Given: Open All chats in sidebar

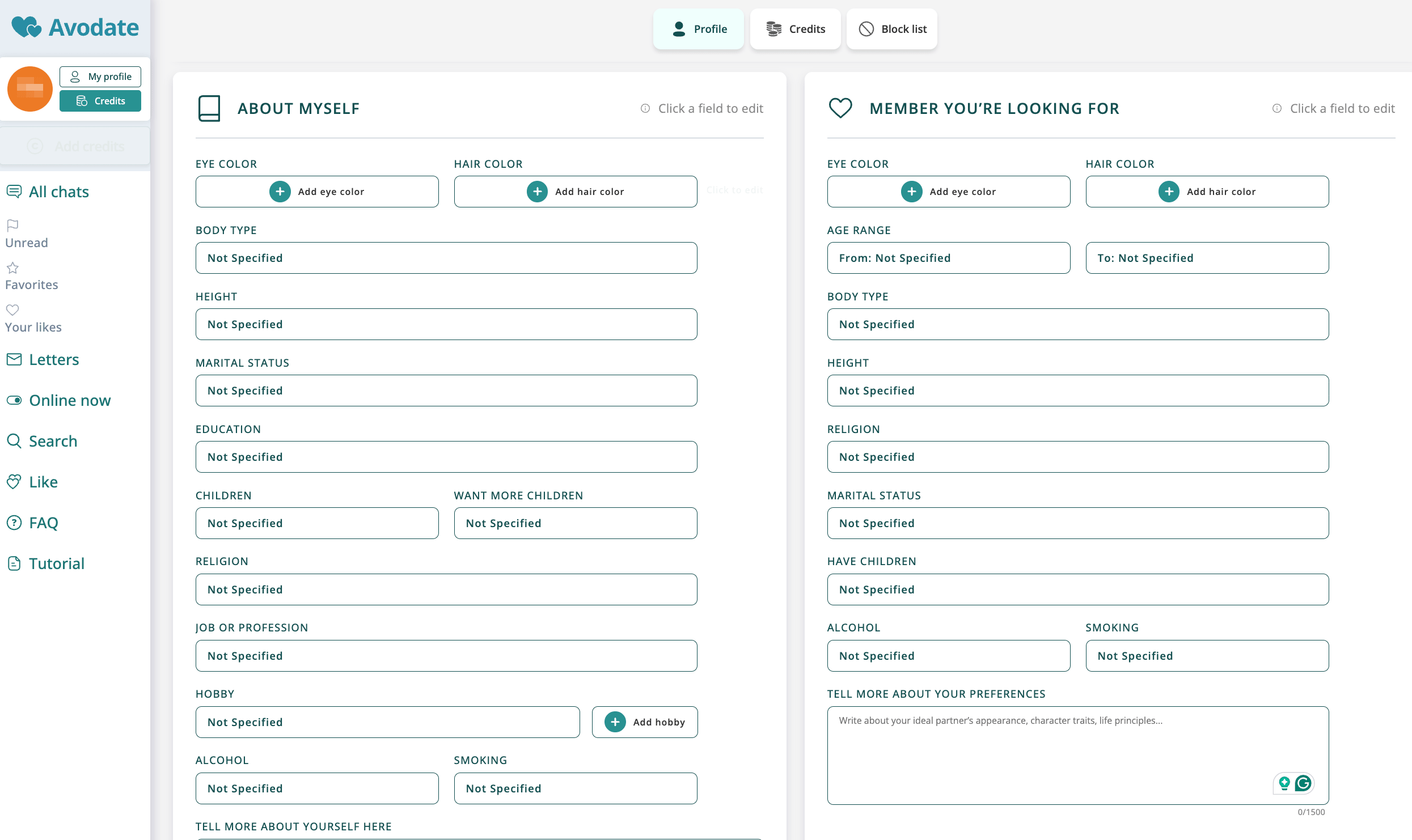Looking at the screenshot, I should (x=59, y=192).
